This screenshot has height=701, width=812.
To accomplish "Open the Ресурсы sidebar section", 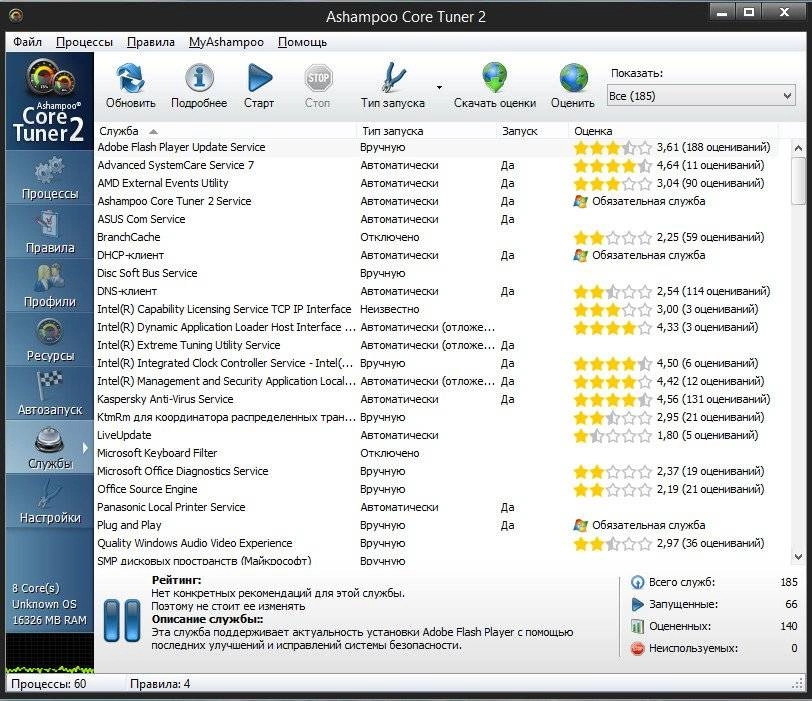I will coord(50,340).
